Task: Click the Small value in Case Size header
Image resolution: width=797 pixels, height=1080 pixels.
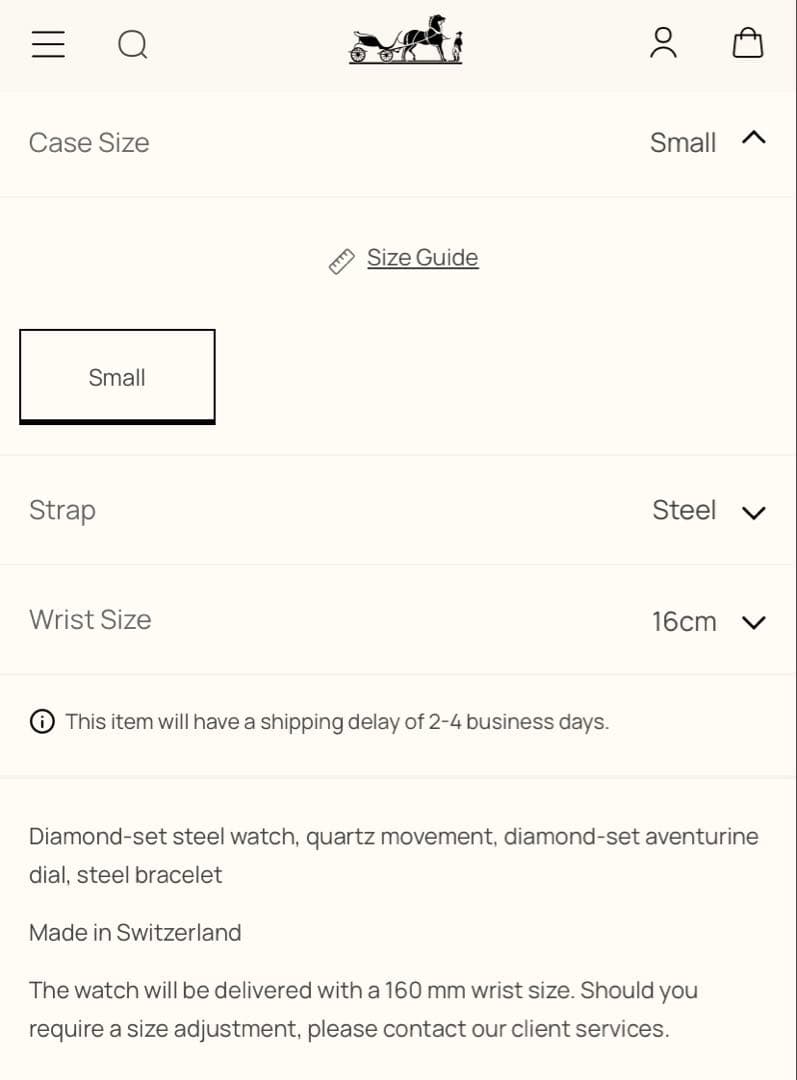Action: (x=683, y=143)
